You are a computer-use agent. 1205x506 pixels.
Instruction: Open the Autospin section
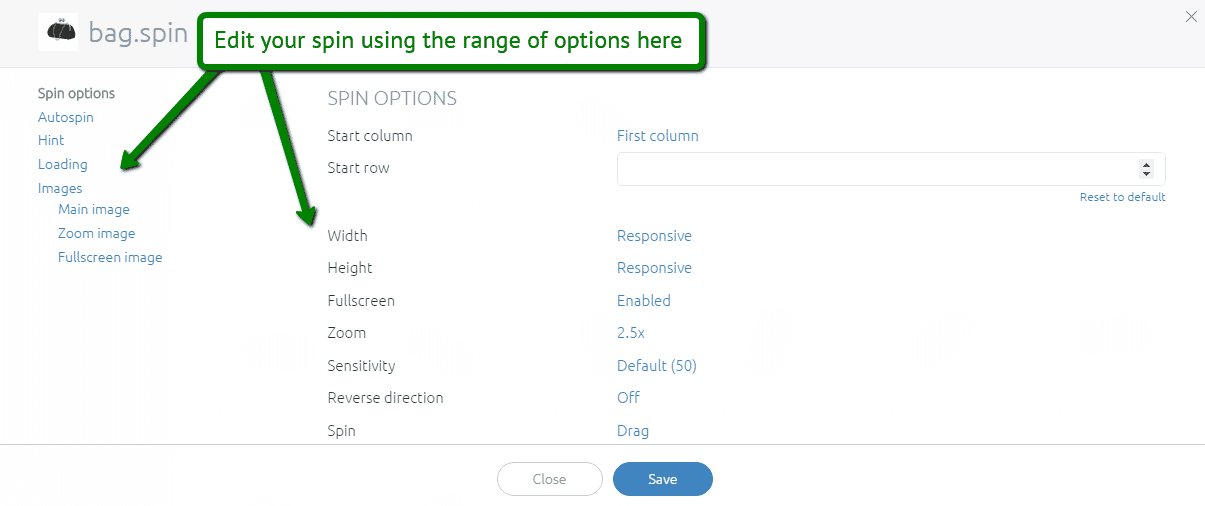pos(66,117)
